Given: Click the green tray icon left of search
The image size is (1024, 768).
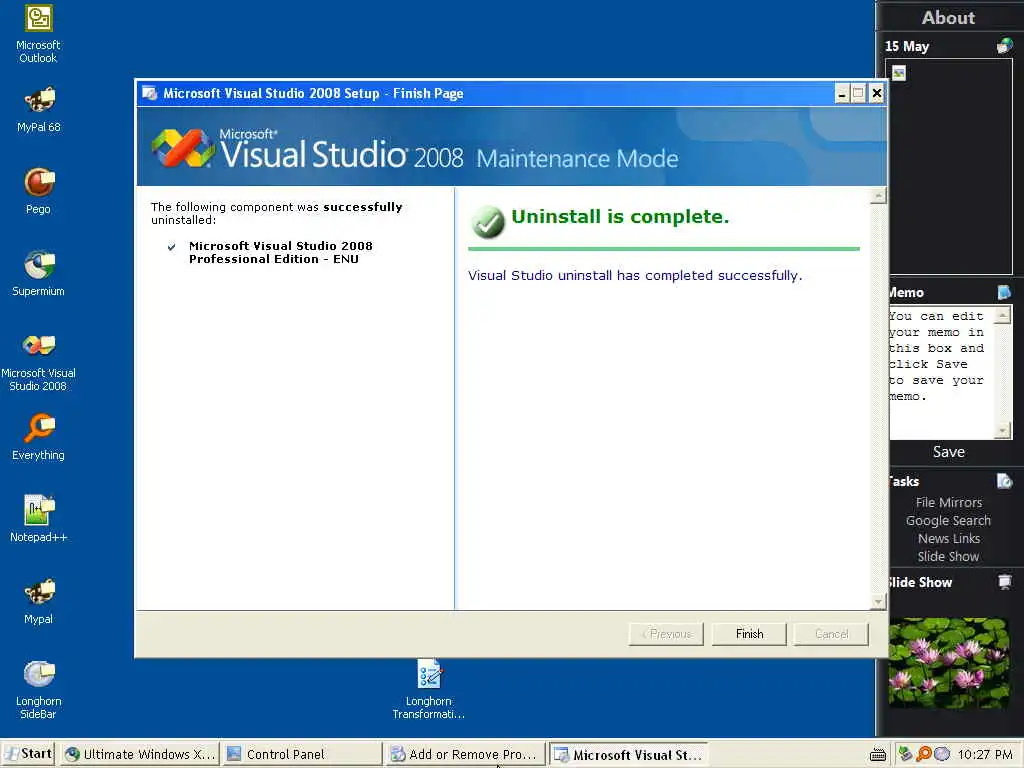Looking at the screenshot, I should pyautogui.click(x=905, y=754).
